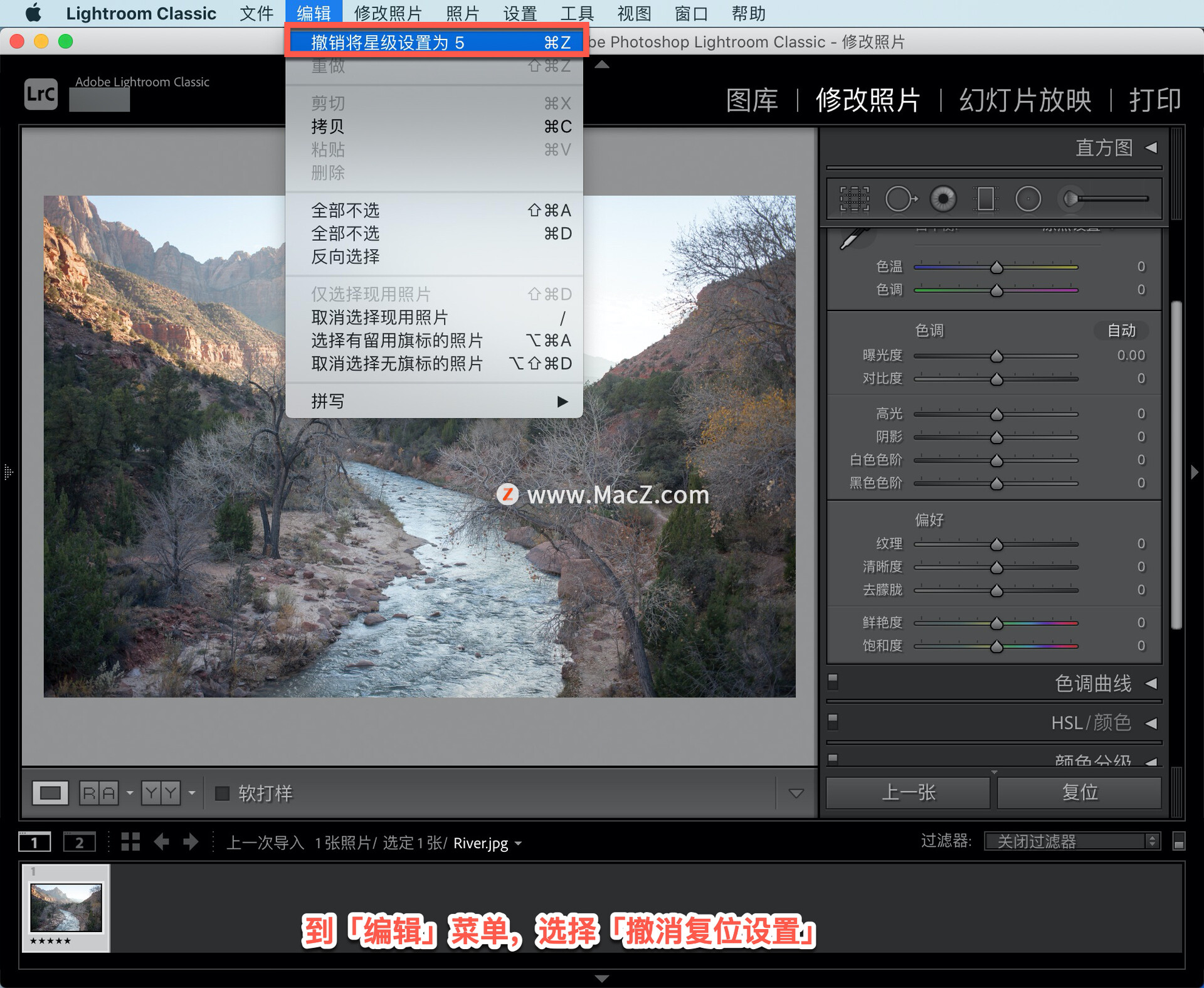The width and height of the screenshot is (1204, 988).
Task: Switch to Reference view RA mode
Action: 99,794
